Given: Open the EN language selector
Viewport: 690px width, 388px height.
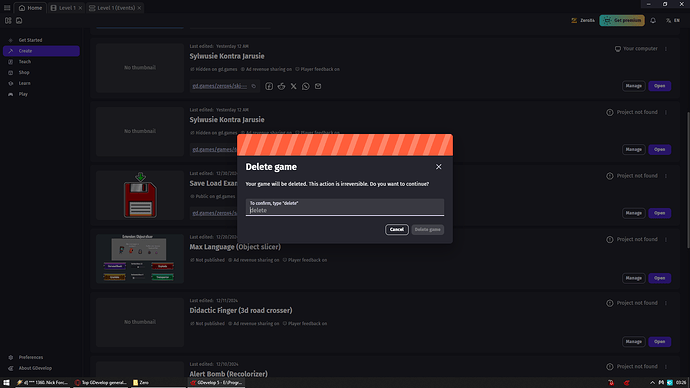Looking at the screenshot, I should pyautogui.click(x=673, y=21).
